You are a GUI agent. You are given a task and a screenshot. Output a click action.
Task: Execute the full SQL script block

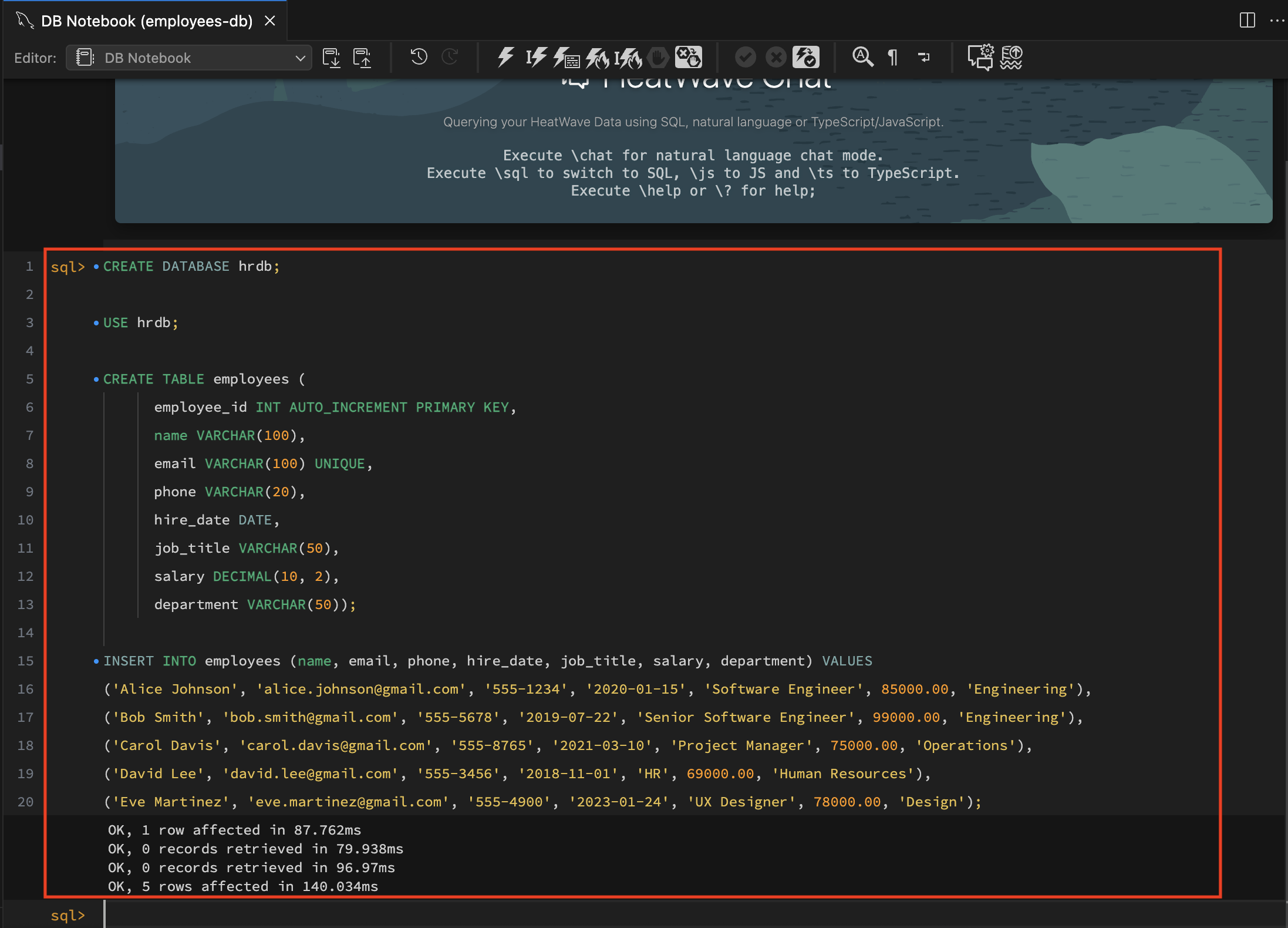pos(505,58)
